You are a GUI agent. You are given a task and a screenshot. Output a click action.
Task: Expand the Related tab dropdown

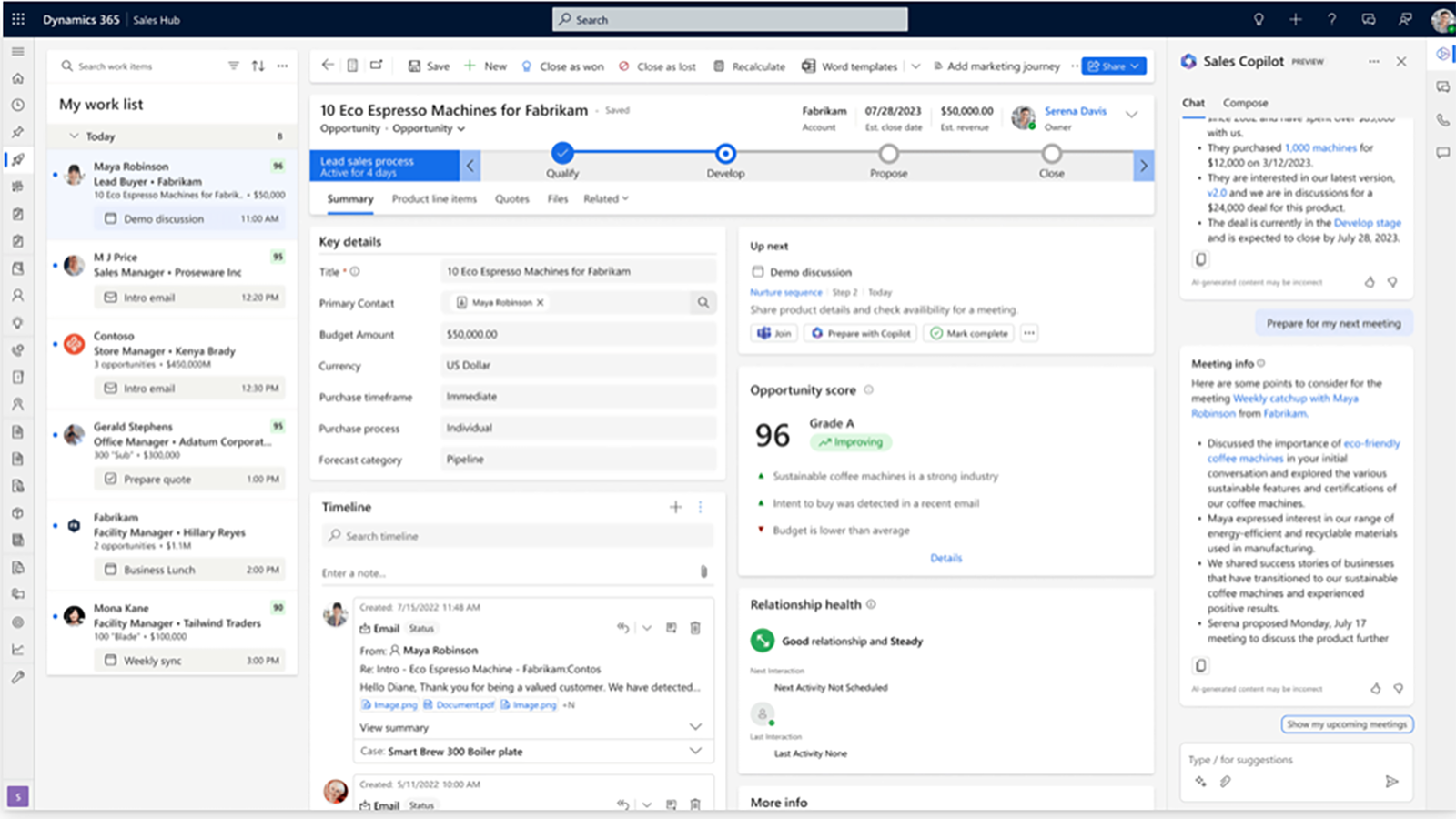coord(606,198)
